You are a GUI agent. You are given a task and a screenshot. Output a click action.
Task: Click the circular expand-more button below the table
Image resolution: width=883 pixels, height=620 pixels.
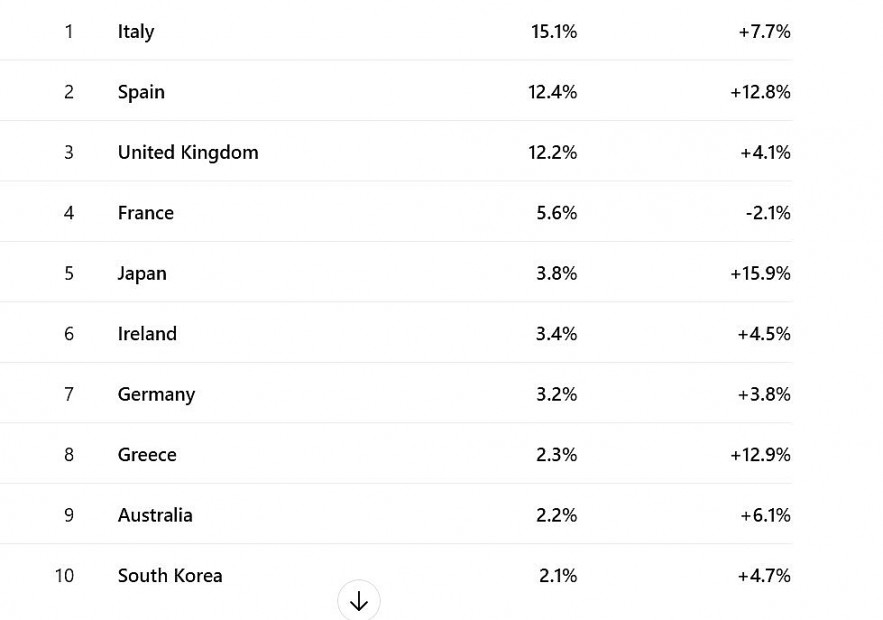[359, 600]
